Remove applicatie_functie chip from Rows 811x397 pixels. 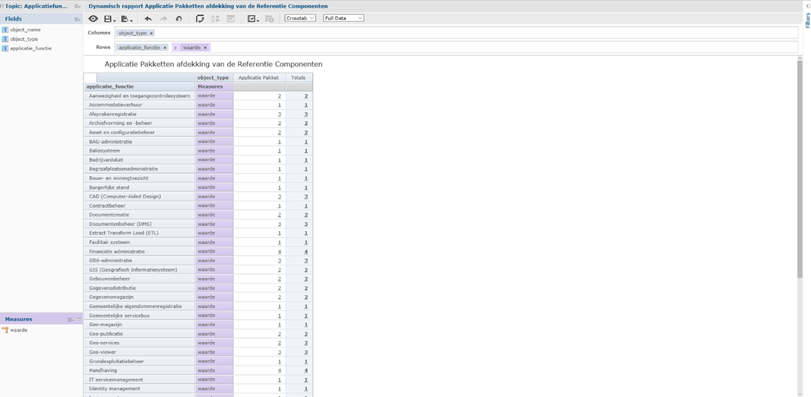tap(165, 48)
